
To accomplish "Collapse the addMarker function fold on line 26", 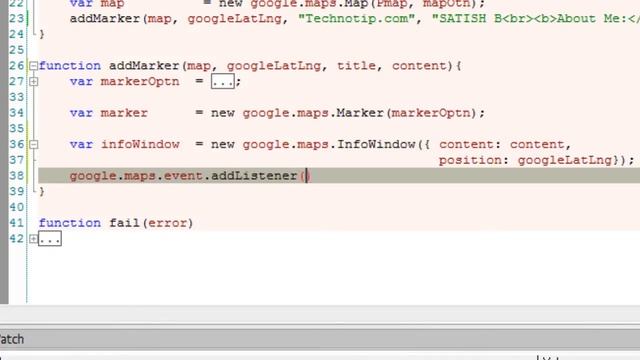I will pyautogui.click(x=33, y=66).
